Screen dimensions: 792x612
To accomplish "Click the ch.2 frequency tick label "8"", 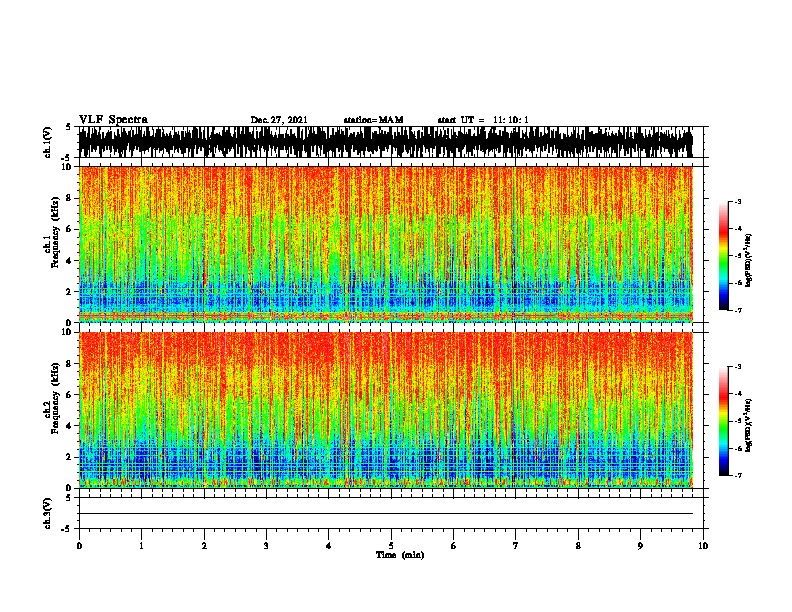I will [x=69, y=364].
